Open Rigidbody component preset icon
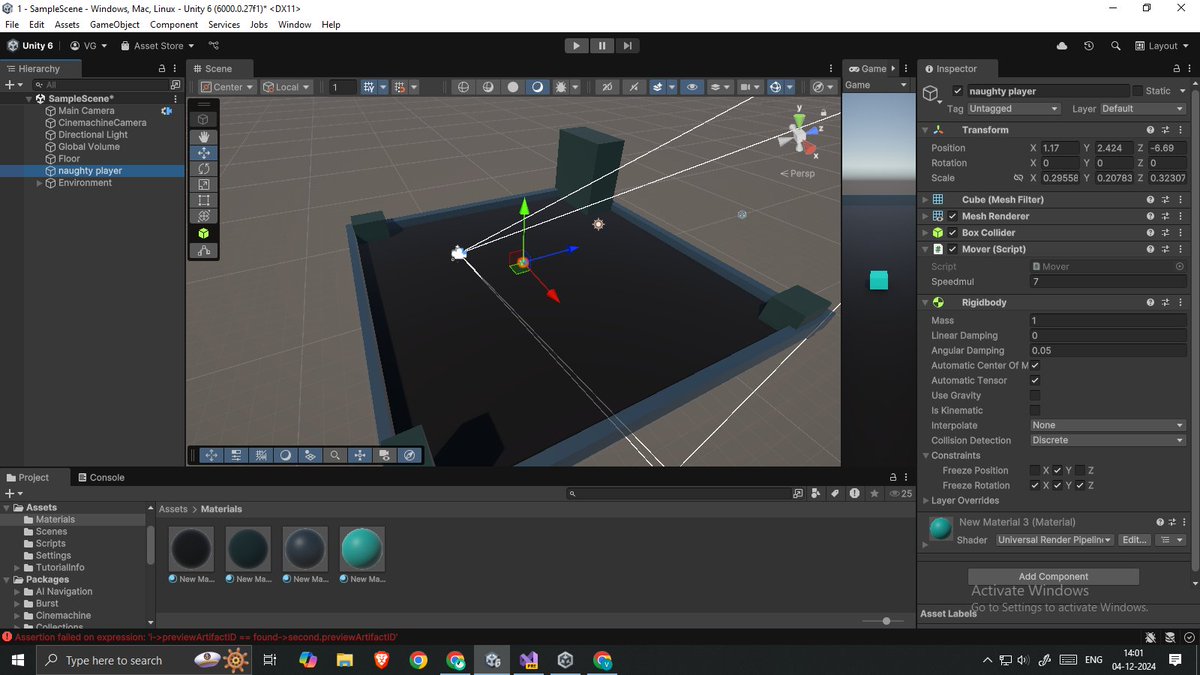 pos(1166,303)
